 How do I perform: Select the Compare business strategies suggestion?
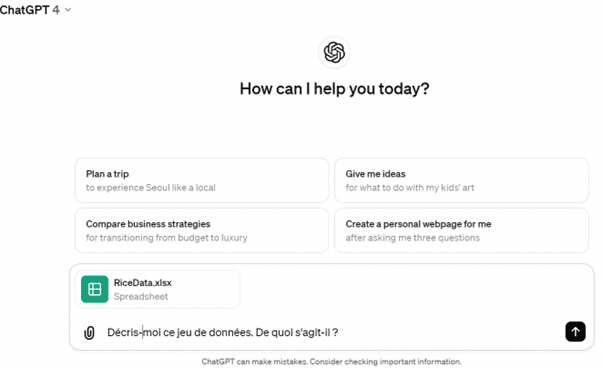[x=202, y=230]
